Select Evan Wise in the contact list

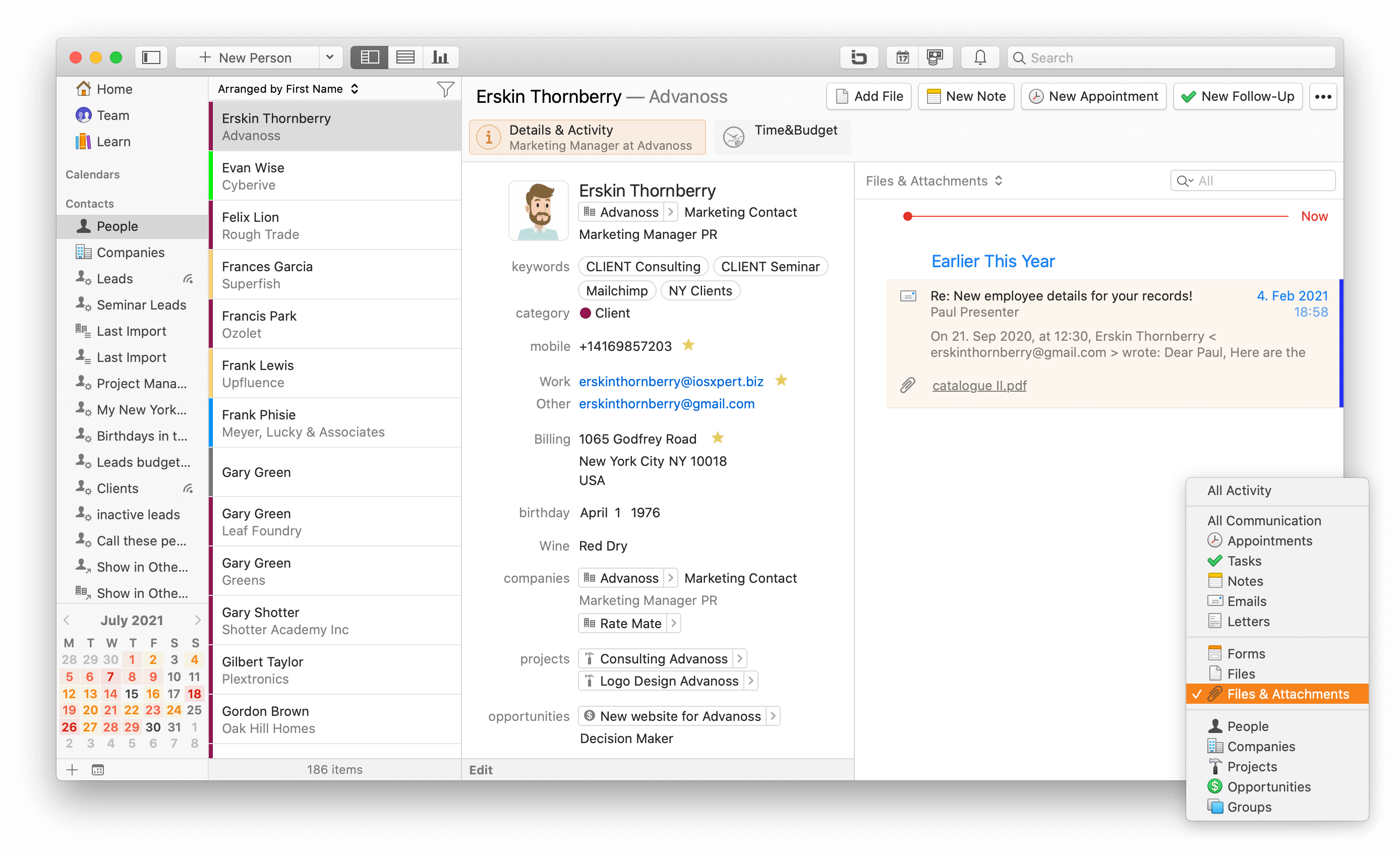pos(335,176)
